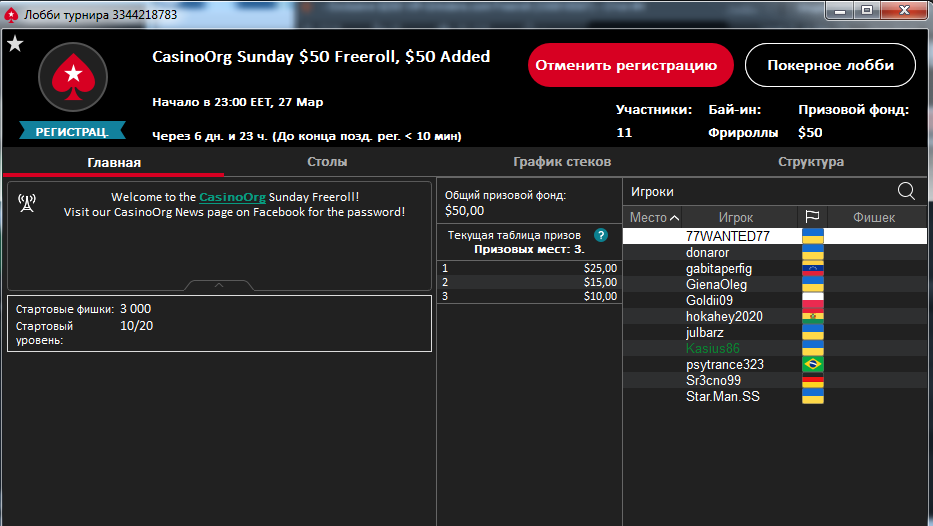Open the График стеков tab
The width and height of the screenshot is (933, 526).
(562, 162)
